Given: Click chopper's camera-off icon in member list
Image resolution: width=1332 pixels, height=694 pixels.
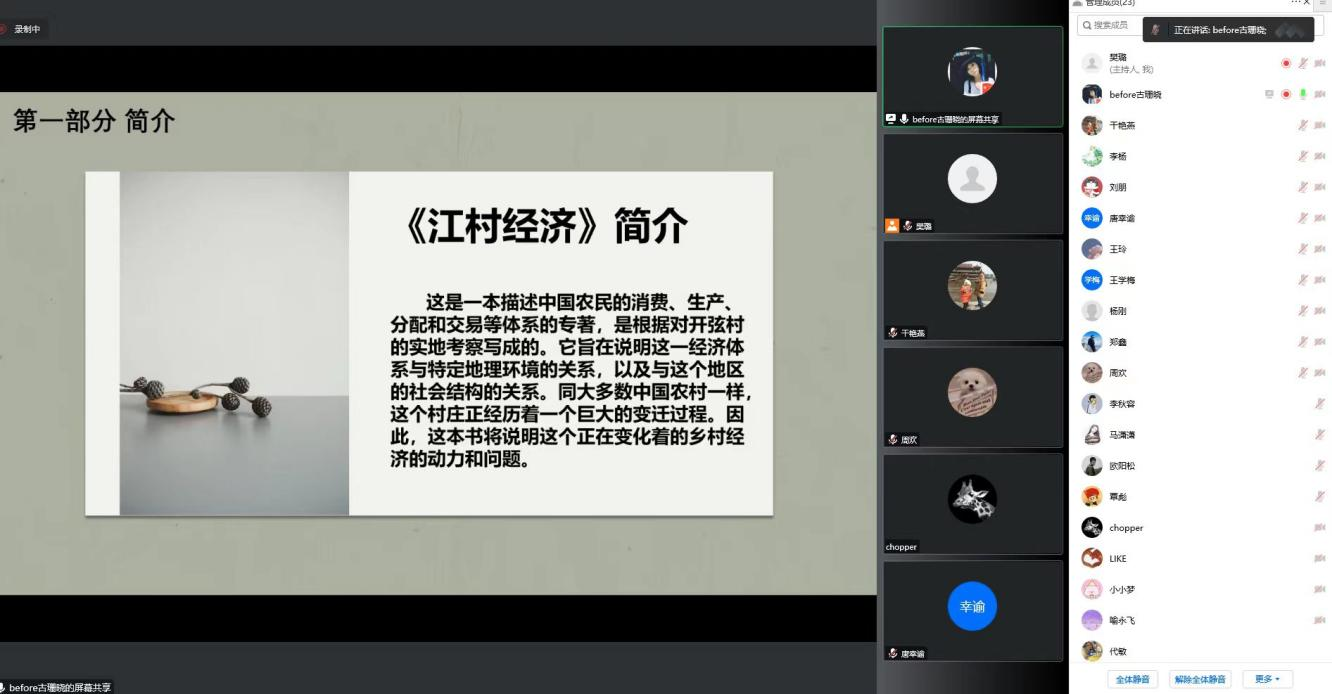Looking at the screenshot, I should tap(1320, 528).
